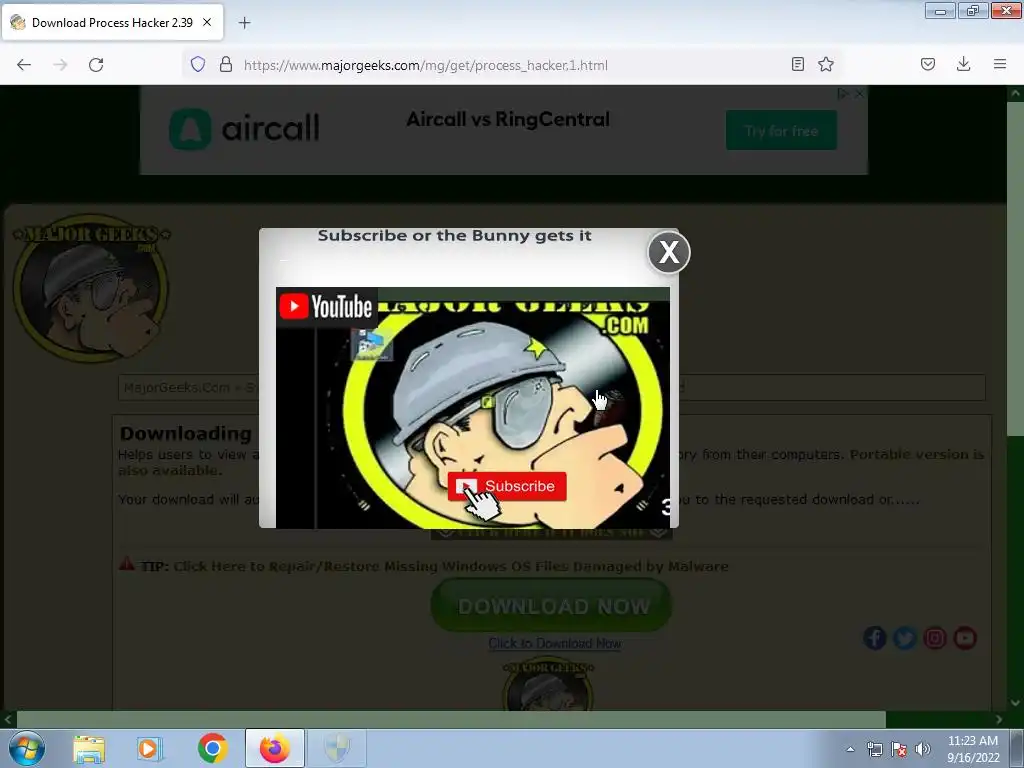Show site security info via the padlock icon

point(226,64)
